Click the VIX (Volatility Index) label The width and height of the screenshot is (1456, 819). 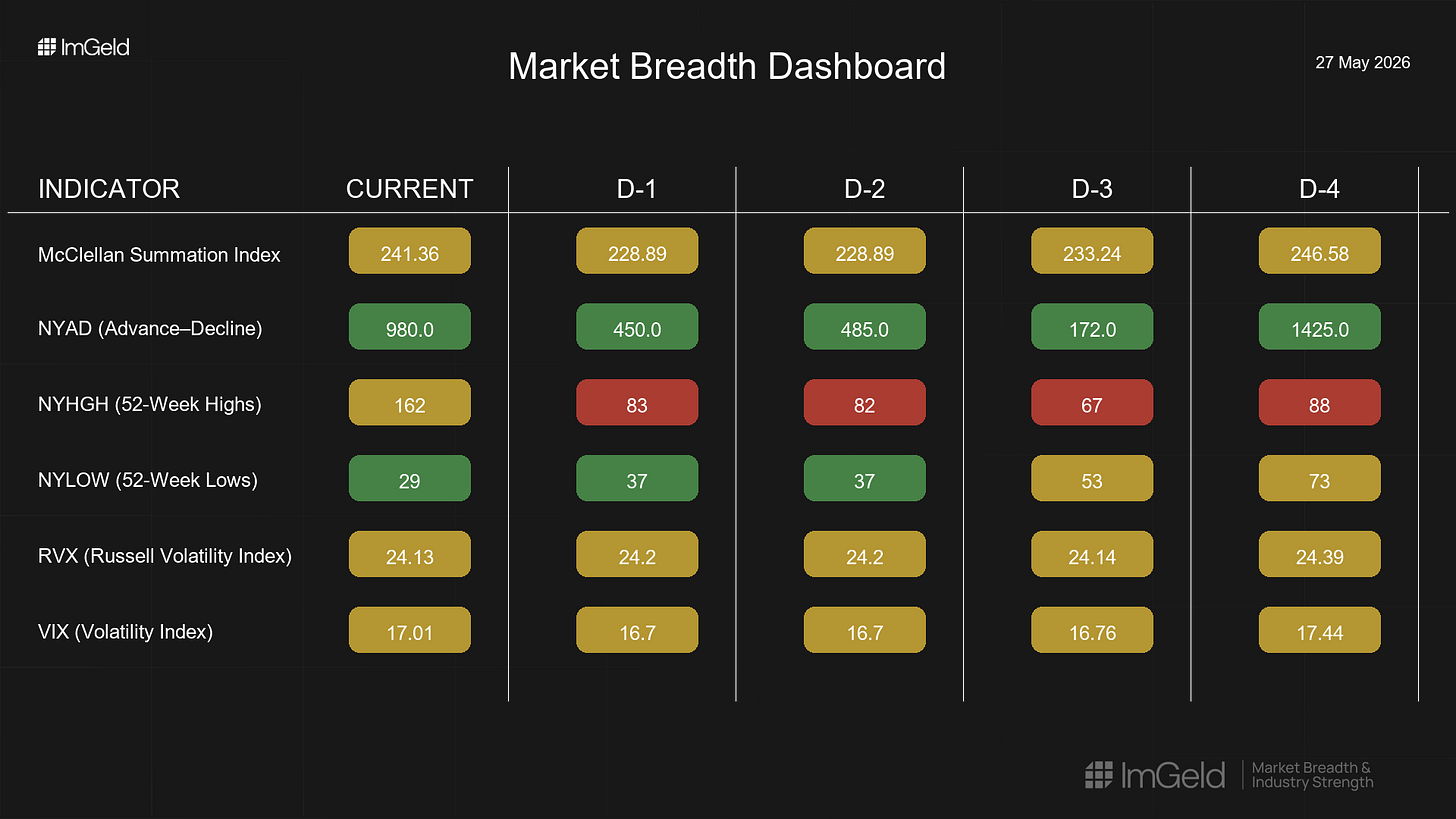pyautogui.click(x=125, y=631)
